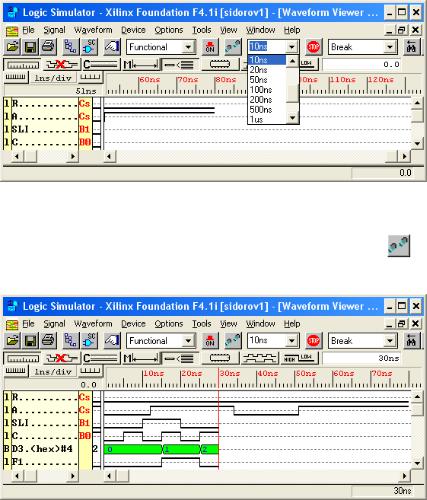Viewport: 427px width, 500px height.
Task: Click the Save floppy icon in top toolbar
Action: pyautogui.click(x=30, y=47)
